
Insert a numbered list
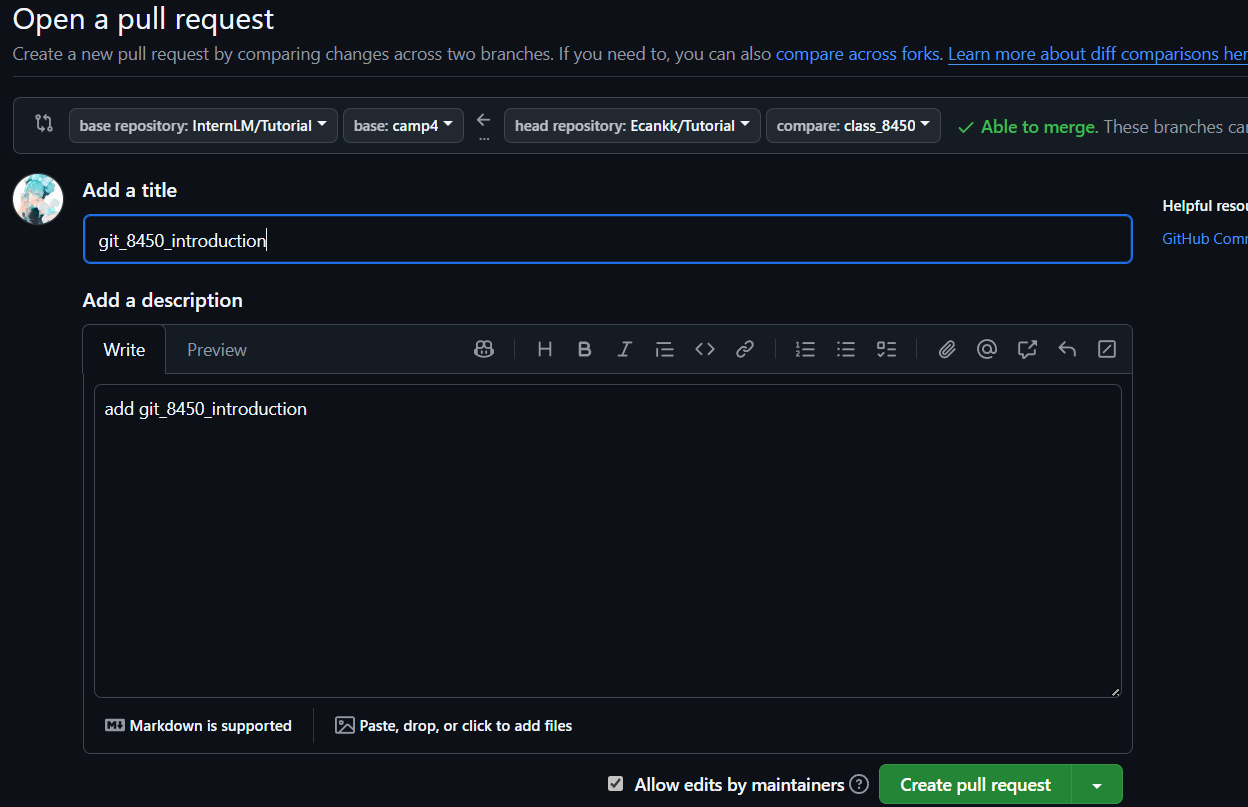805,349
